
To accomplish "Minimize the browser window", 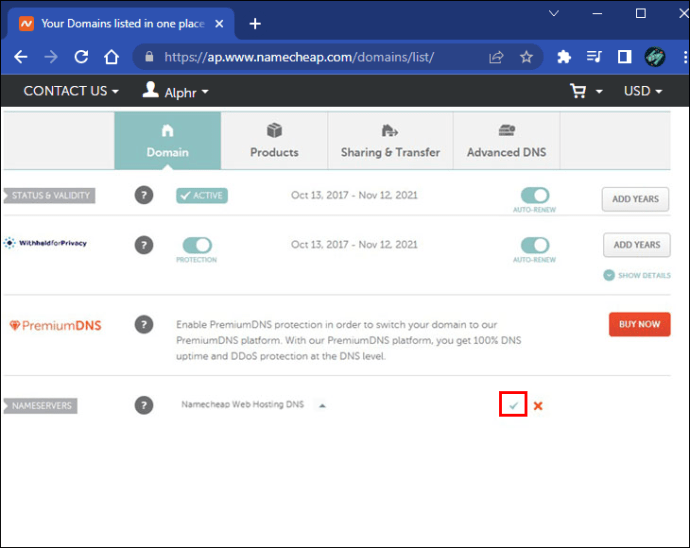I will click(597, 14).
